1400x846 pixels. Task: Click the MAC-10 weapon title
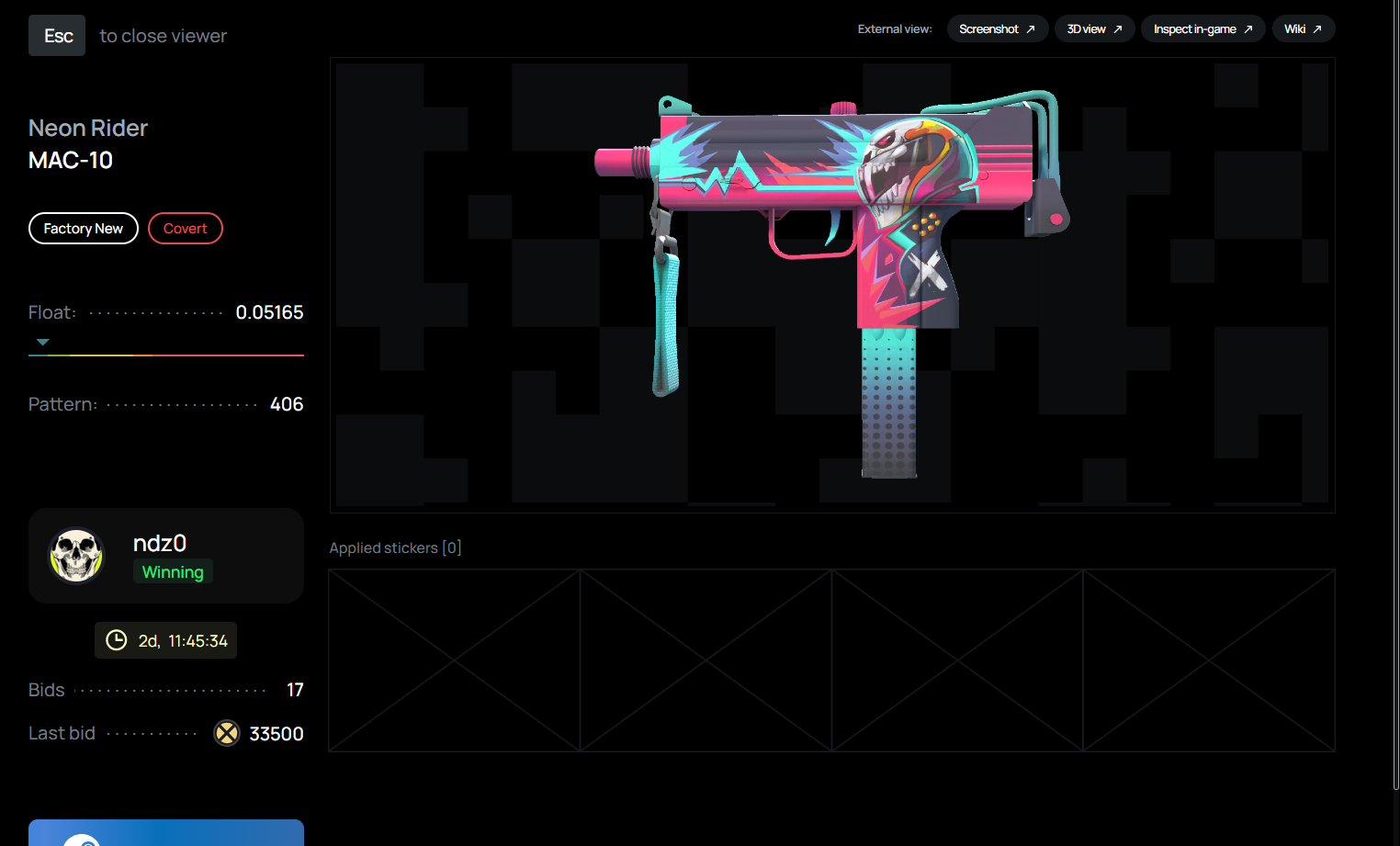point(71,161)
